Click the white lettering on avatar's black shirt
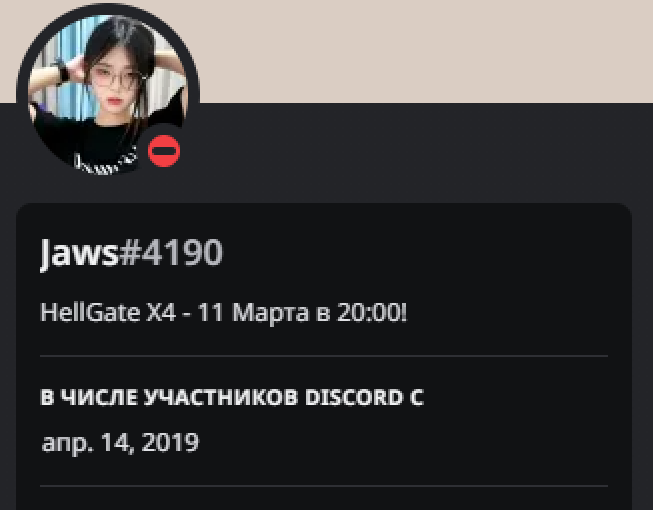Viewport: 653px width, 510px height. [105, 163]
